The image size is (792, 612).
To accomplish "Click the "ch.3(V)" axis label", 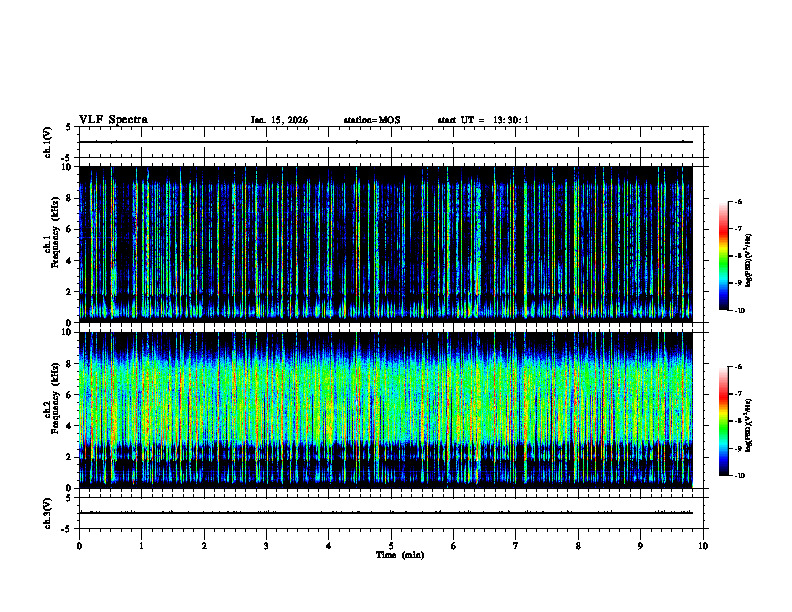I will tap(48, 513).
